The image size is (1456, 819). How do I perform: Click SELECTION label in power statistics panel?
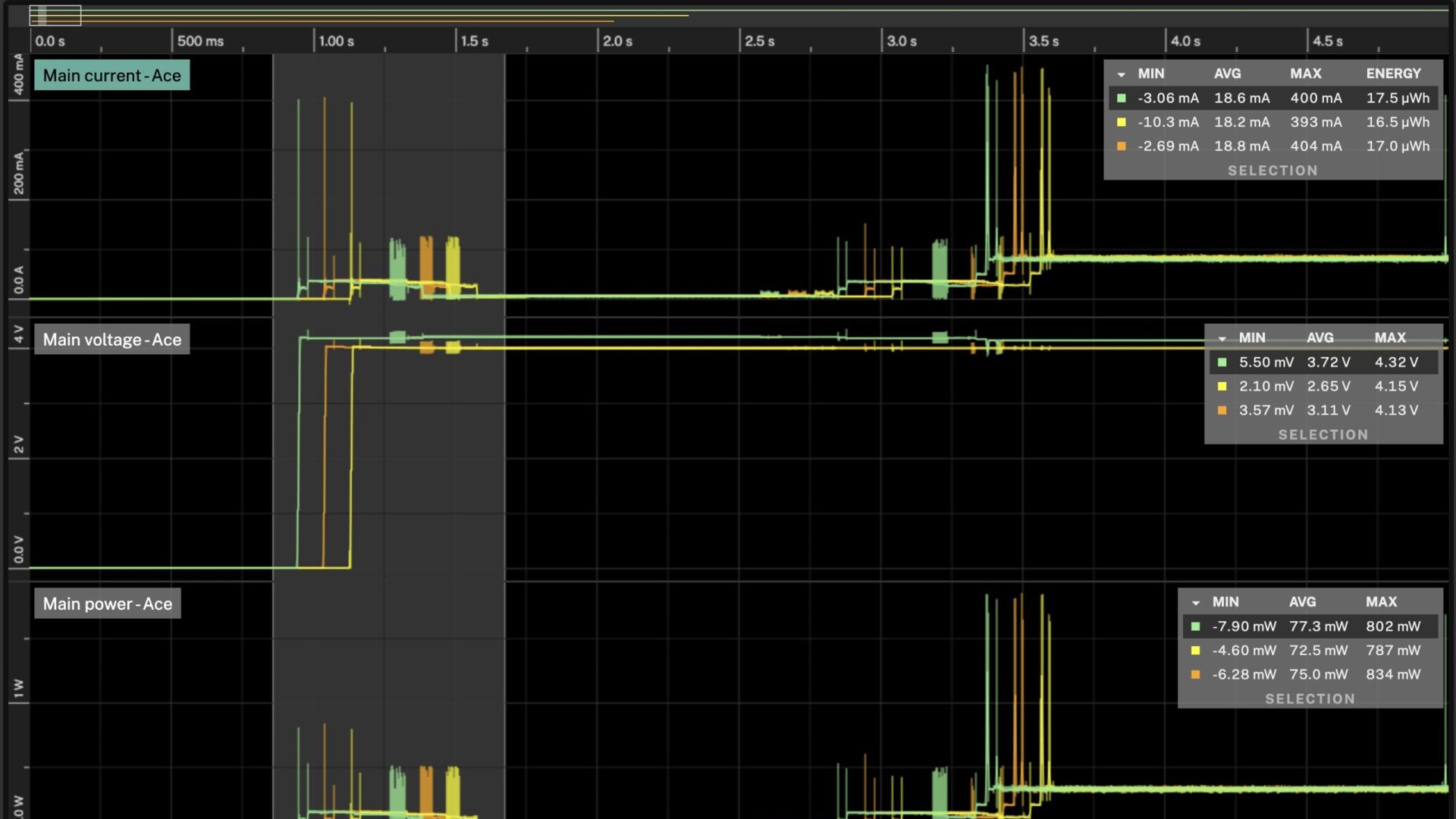[x=1310, y=699]
